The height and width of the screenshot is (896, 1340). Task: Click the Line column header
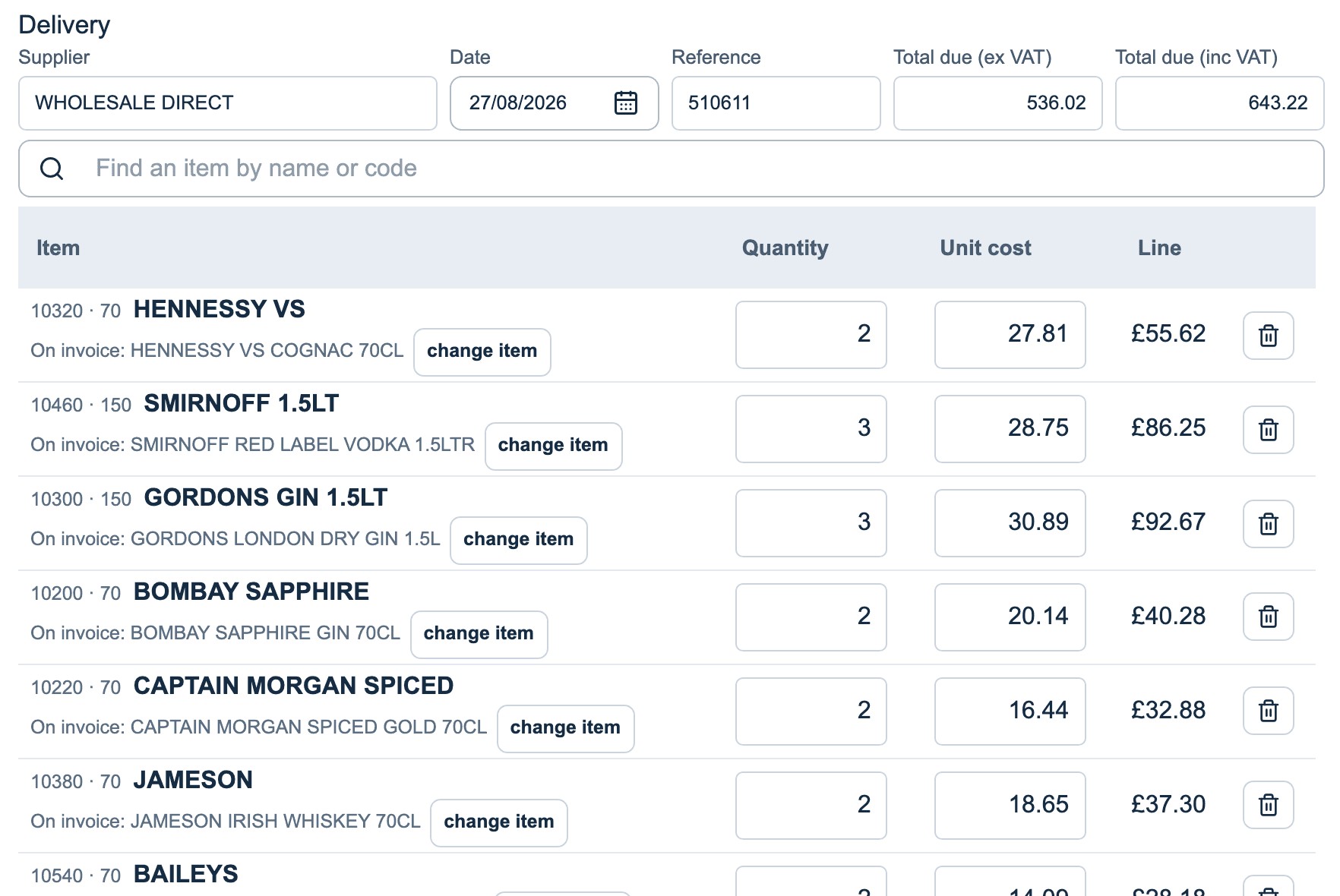(x=1159, y=248)
